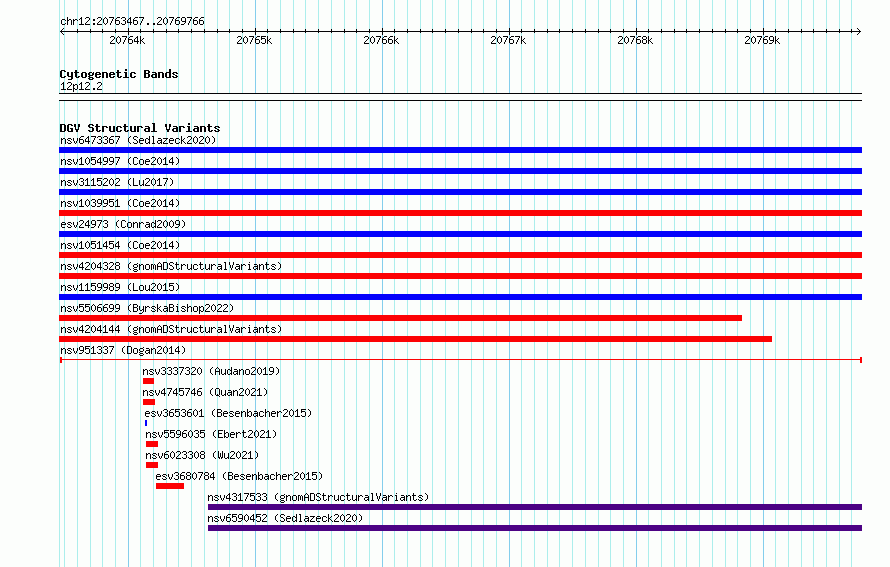Click the 20767k ruler tick label
Screen dimensions: 890x567
508,40
